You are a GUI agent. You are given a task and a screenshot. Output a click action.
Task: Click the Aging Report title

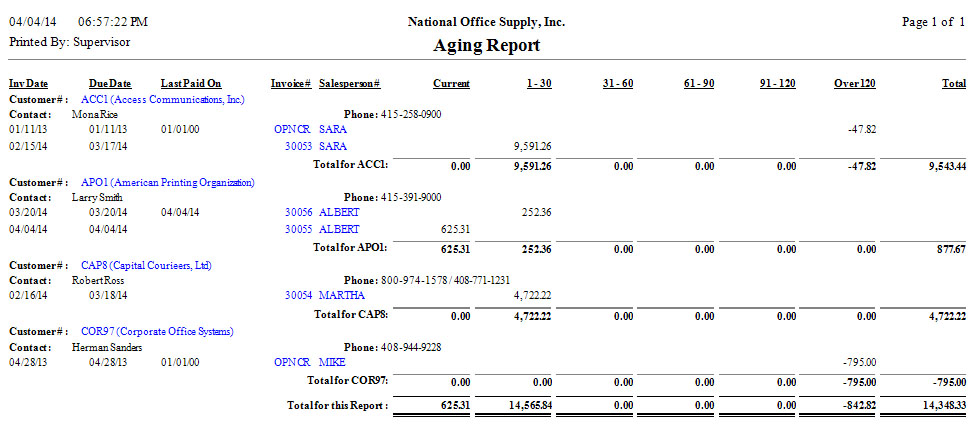[x=487, y=45]
